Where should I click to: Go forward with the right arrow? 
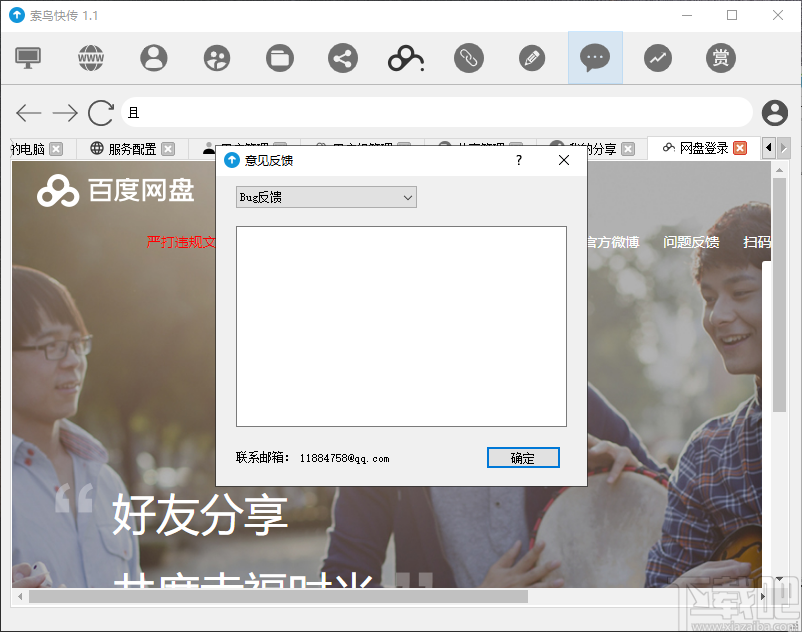(65, 112)
